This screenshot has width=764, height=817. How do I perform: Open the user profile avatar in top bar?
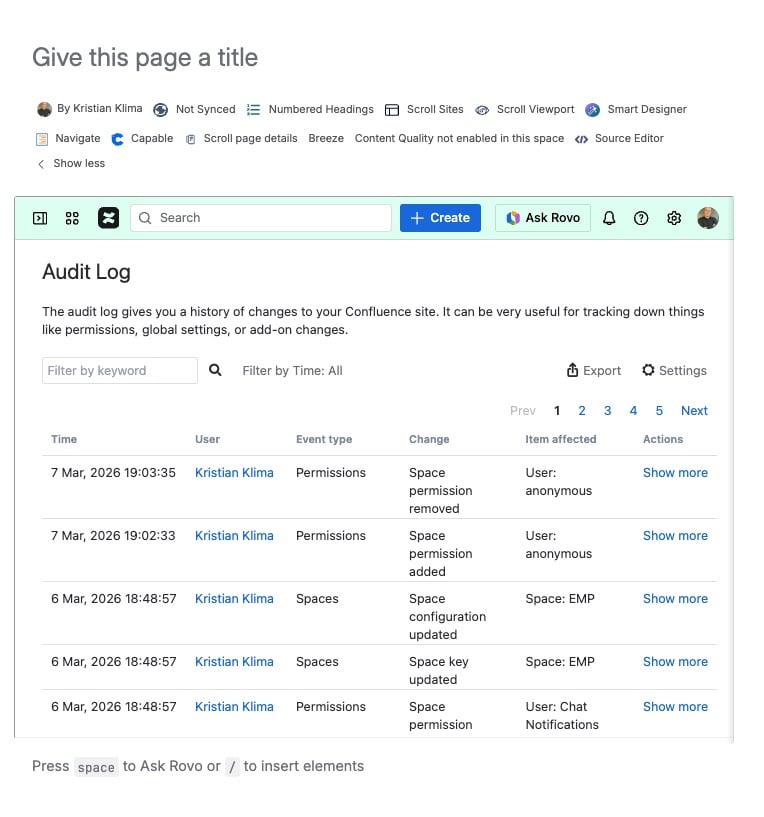pyautogui.click(x=708, y=218)
